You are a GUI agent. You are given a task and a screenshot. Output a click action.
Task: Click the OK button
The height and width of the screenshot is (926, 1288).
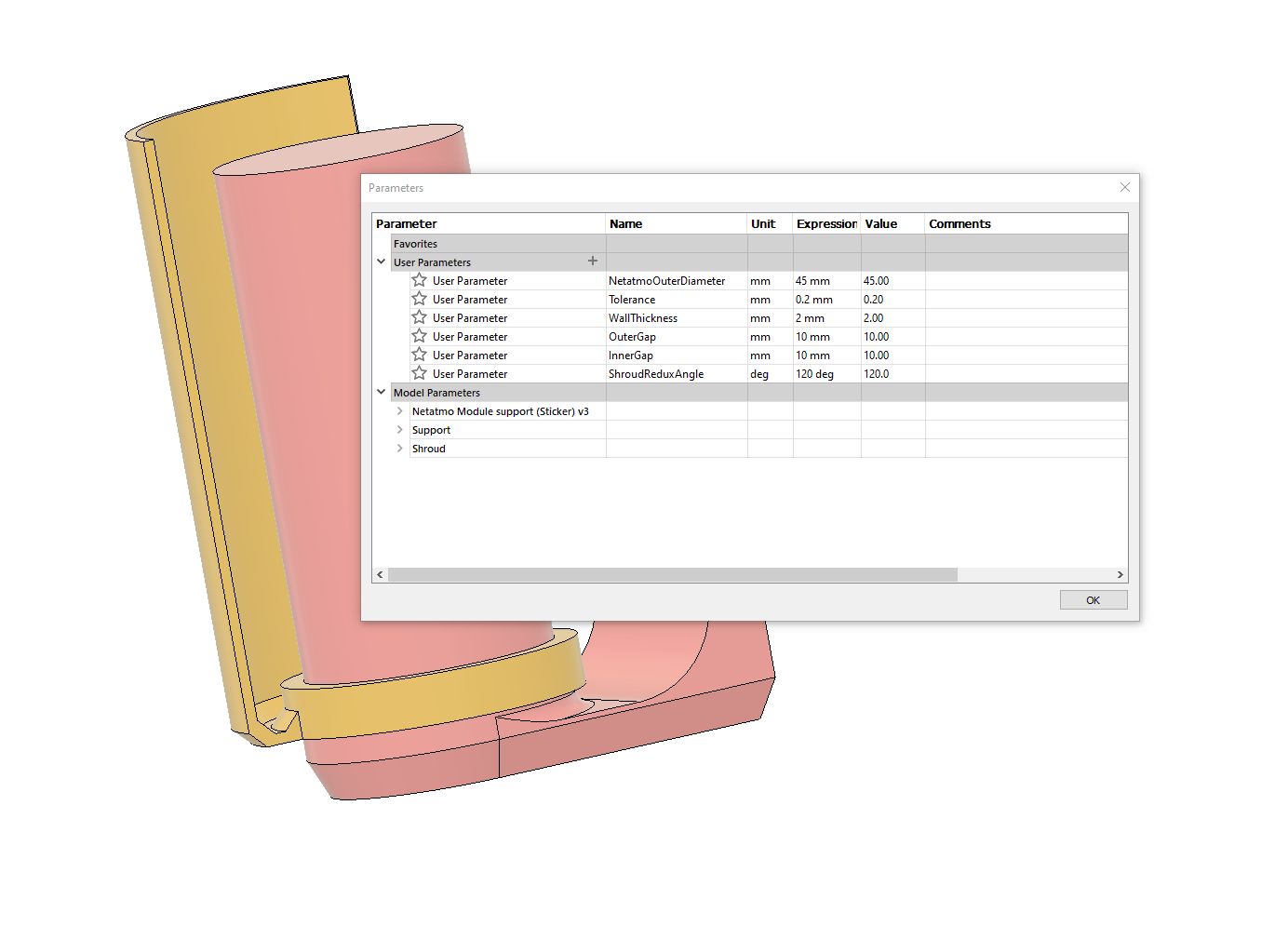[x=1093, y=600]
